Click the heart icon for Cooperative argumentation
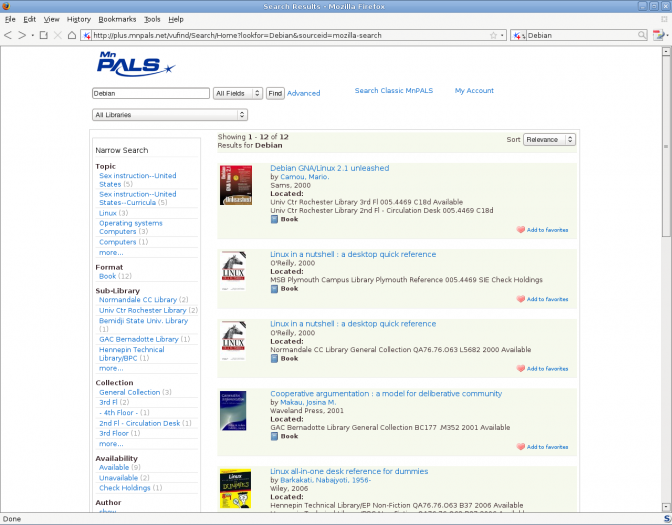This screenshot has width=672, height=525. click(520, 447)
